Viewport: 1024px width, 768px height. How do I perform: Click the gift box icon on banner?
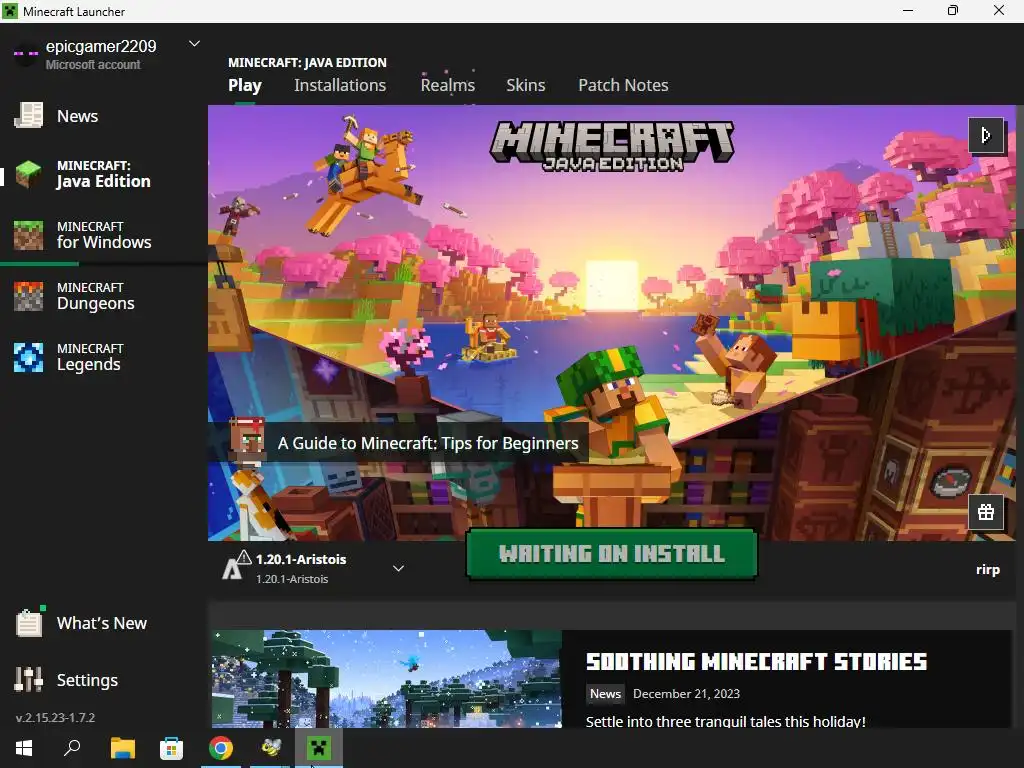(x=986, y=512)
